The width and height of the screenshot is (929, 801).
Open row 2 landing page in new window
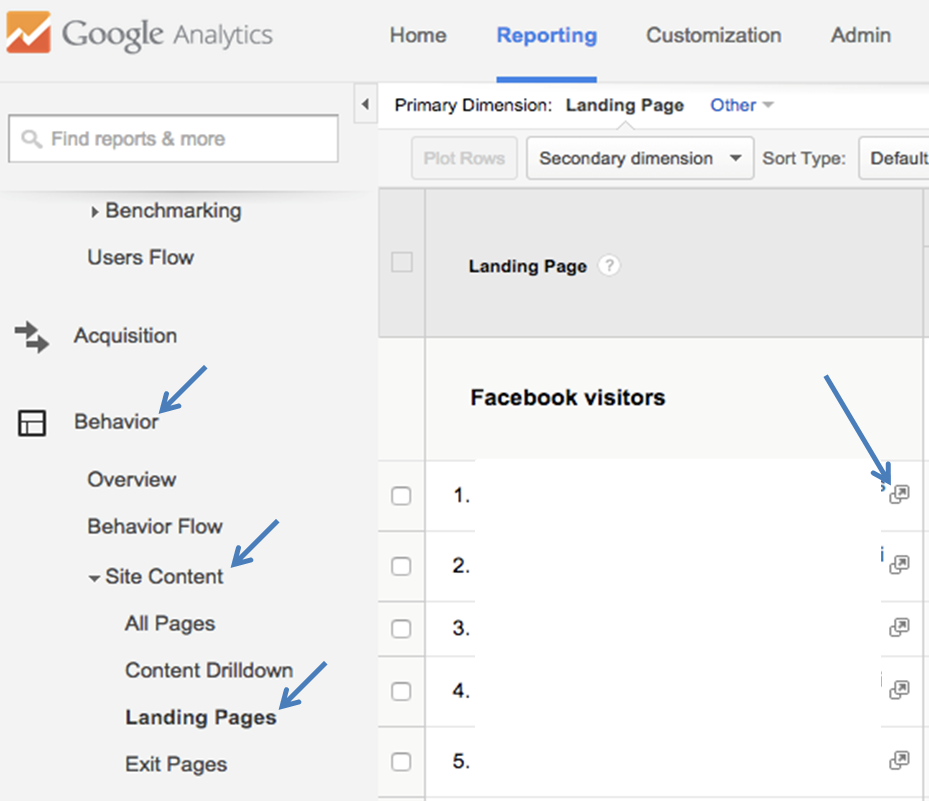(899, 564)
